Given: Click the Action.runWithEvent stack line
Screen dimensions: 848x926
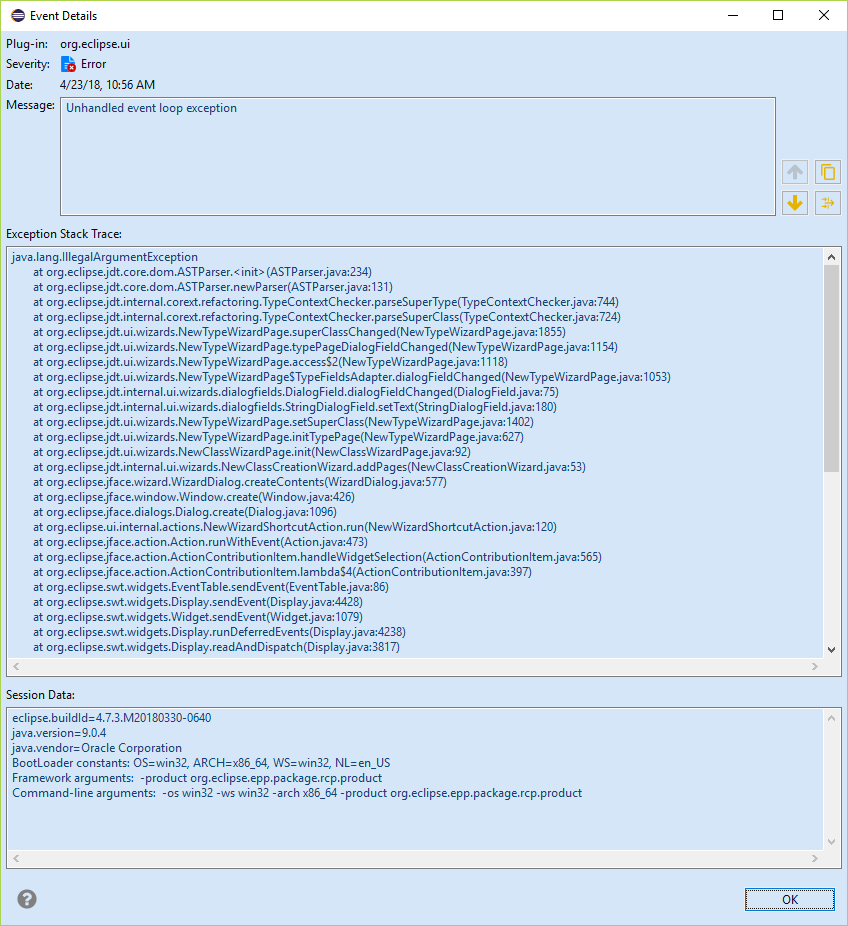Looking at the screenshot, I should click(x=201, y=542).
